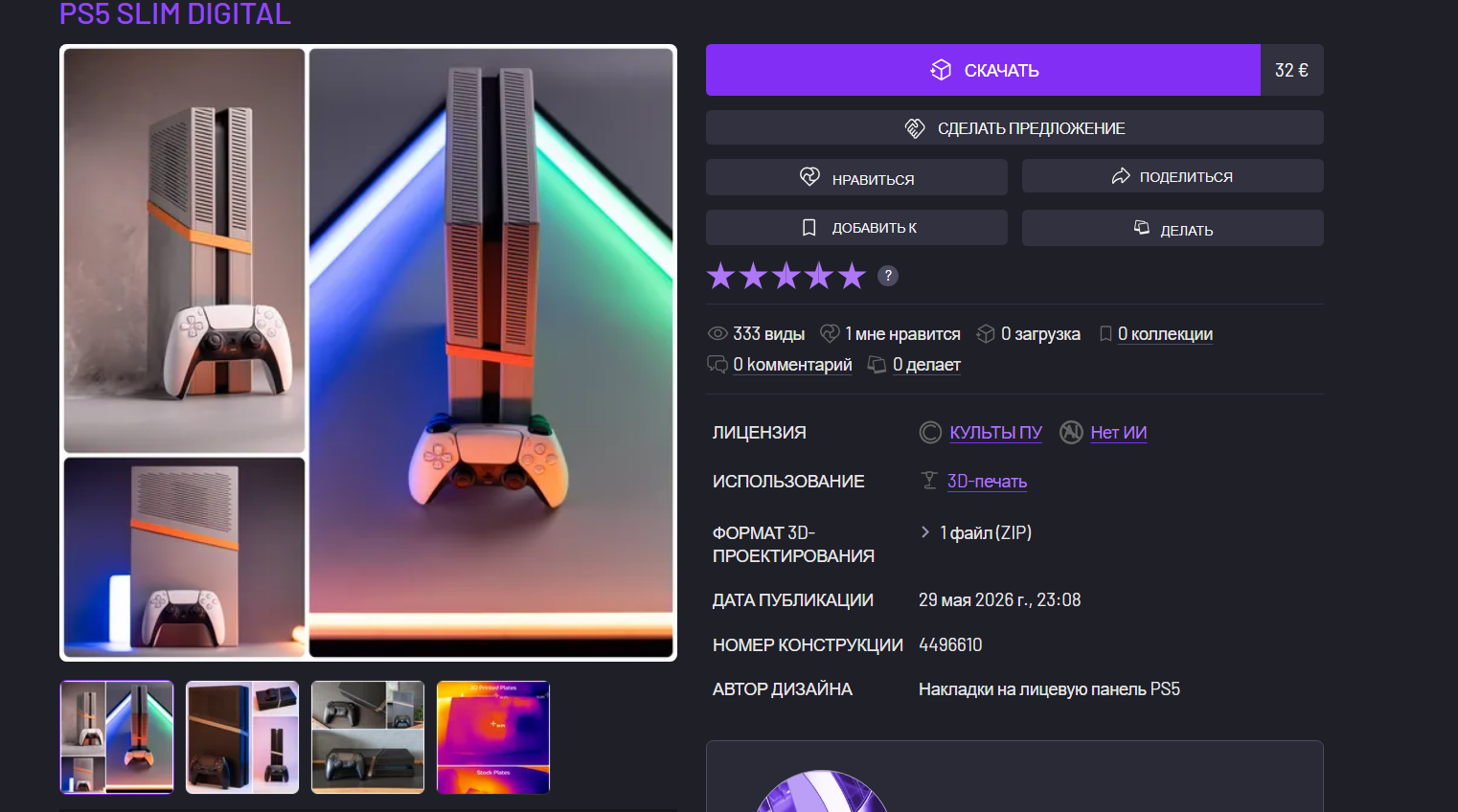Rate the design with the first star
Image resolution: width=1458 pixels, height=812 pixels.
click(x=721, y=276)
